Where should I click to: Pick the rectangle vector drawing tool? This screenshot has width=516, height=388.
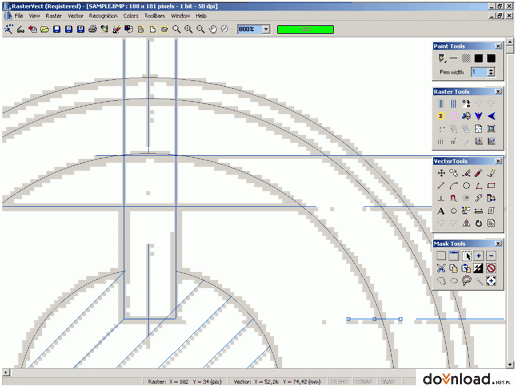[x=491, y=186]
